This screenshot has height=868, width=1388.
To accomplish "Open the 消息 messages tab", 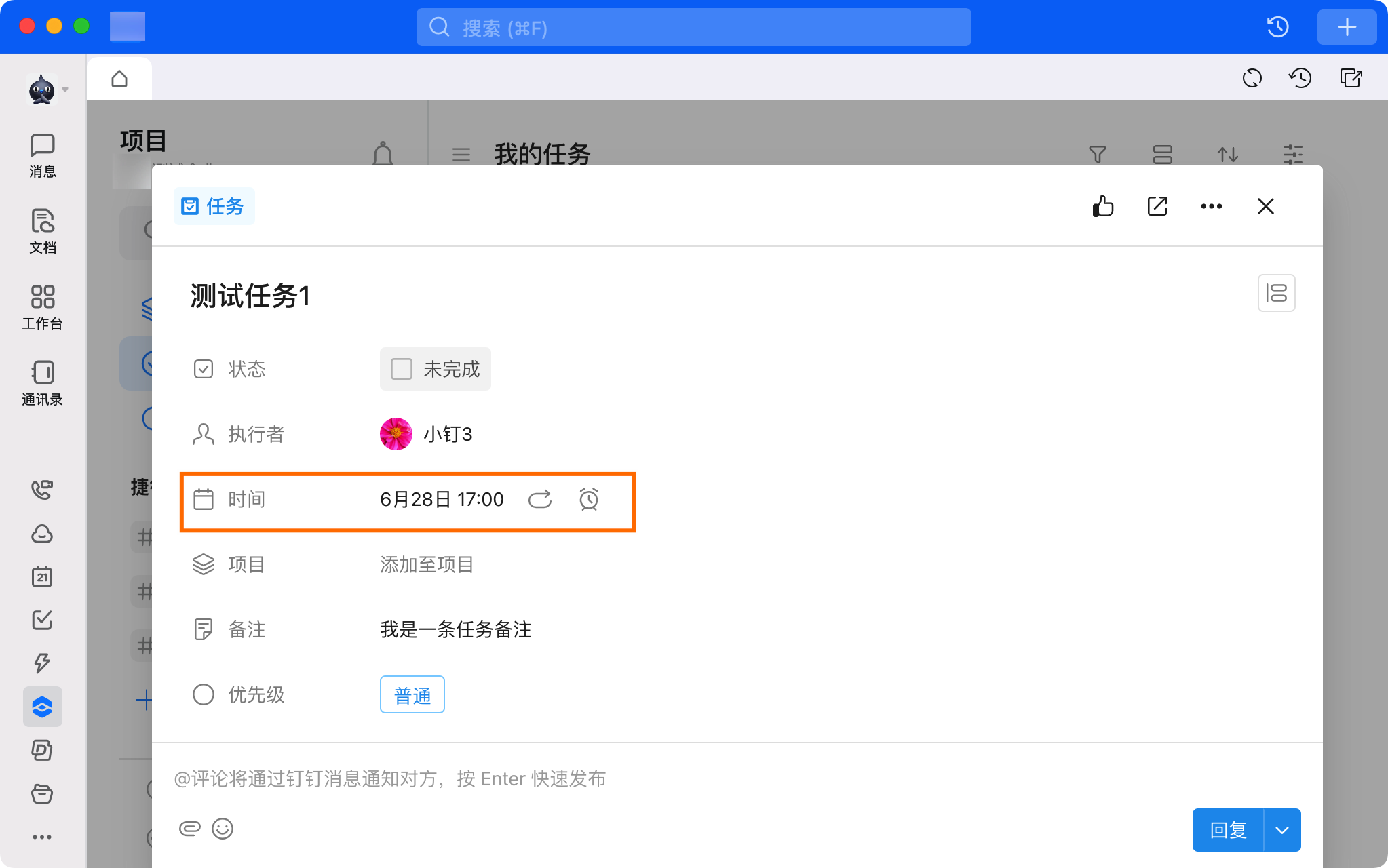I will pyautogui.click(x=43, y=155).
